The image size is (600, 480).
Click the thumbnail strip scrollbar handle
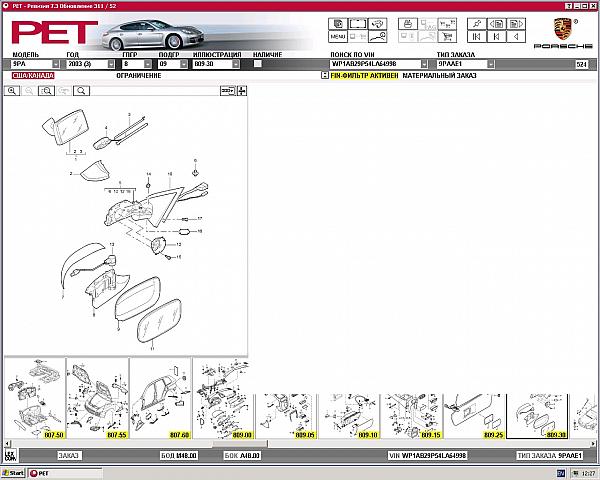[240, 443]
